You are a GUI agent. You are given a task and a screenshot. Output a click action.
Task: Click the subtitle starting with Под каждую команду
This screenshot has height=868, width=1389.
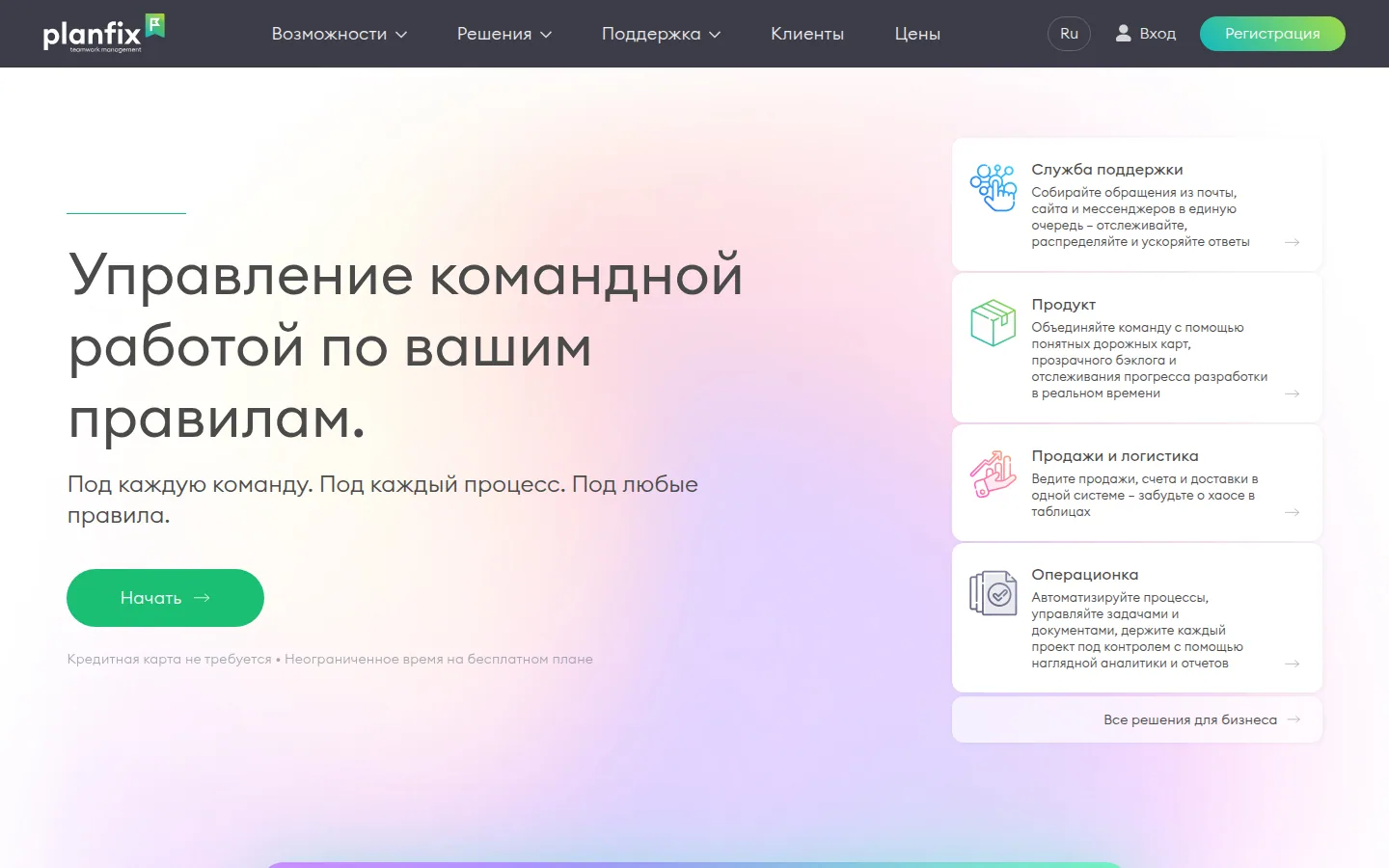383,500
